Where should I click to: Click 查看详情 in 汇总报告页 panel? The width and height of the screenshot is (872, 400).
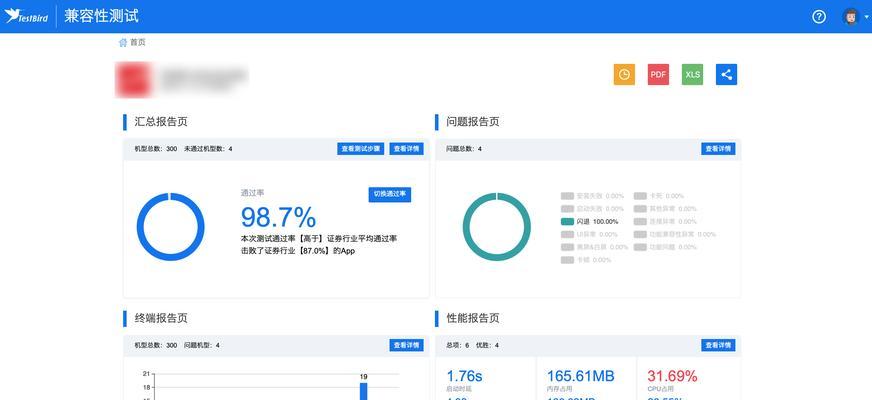coord(407,149)
